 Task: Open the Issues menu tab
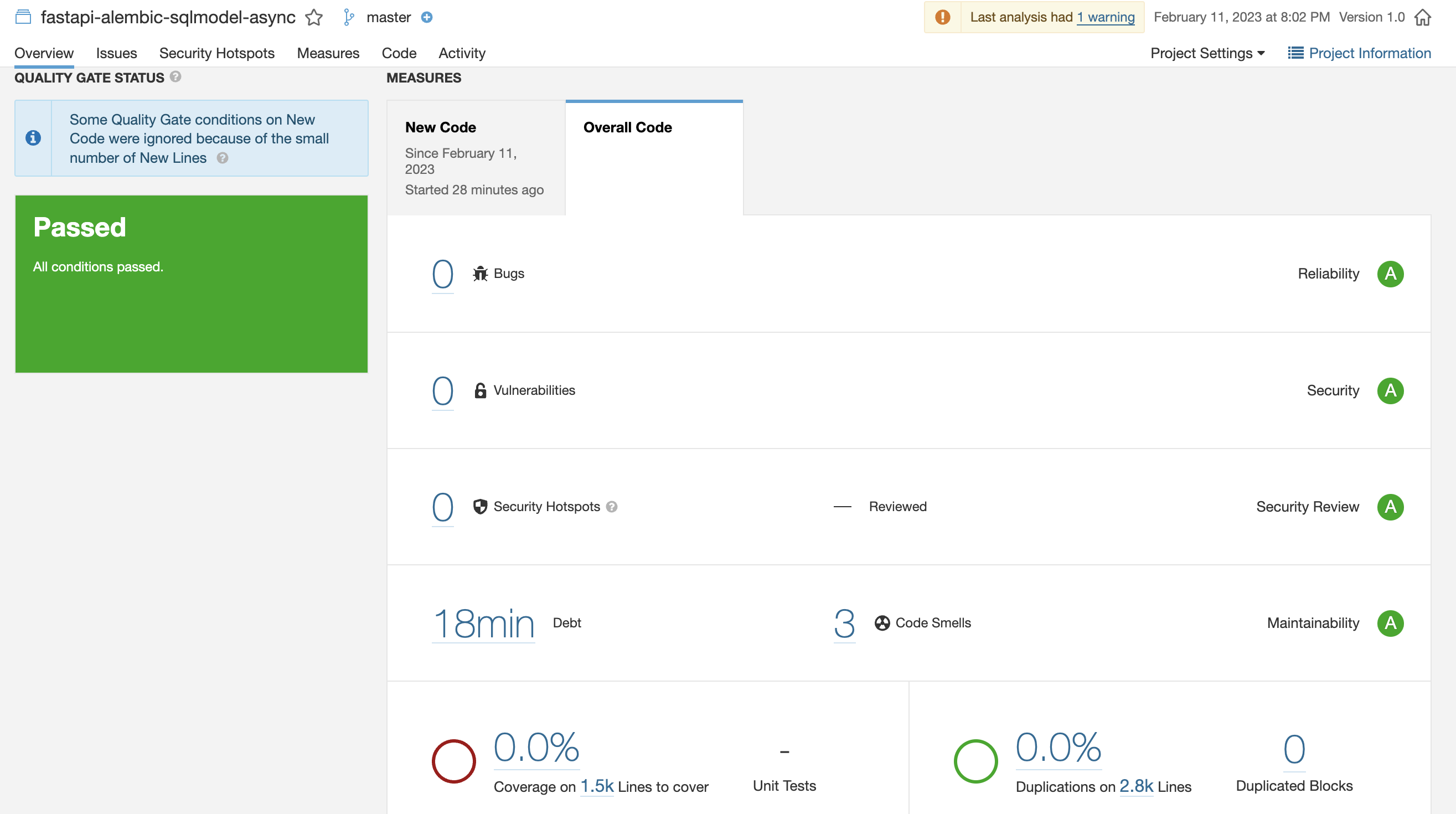pos(116,53)
